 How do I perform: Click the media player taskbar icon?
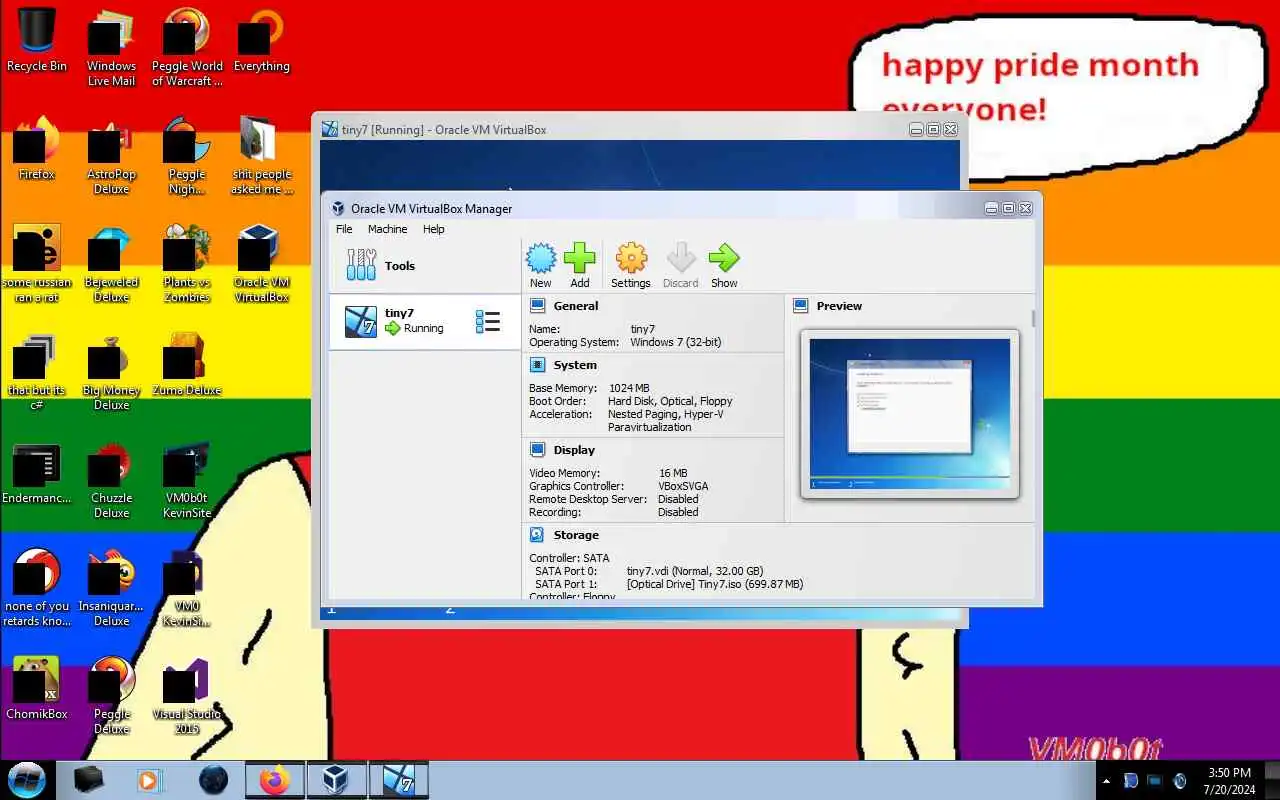pos(150,780)
